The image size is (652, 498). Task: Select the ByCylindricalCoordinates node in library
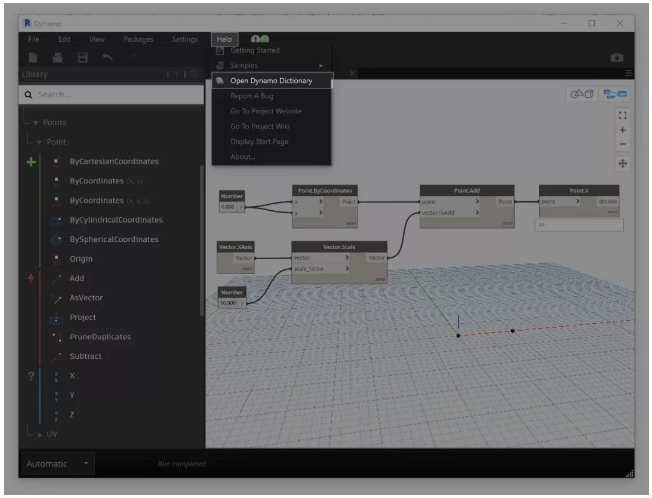(x=115, y=220)
